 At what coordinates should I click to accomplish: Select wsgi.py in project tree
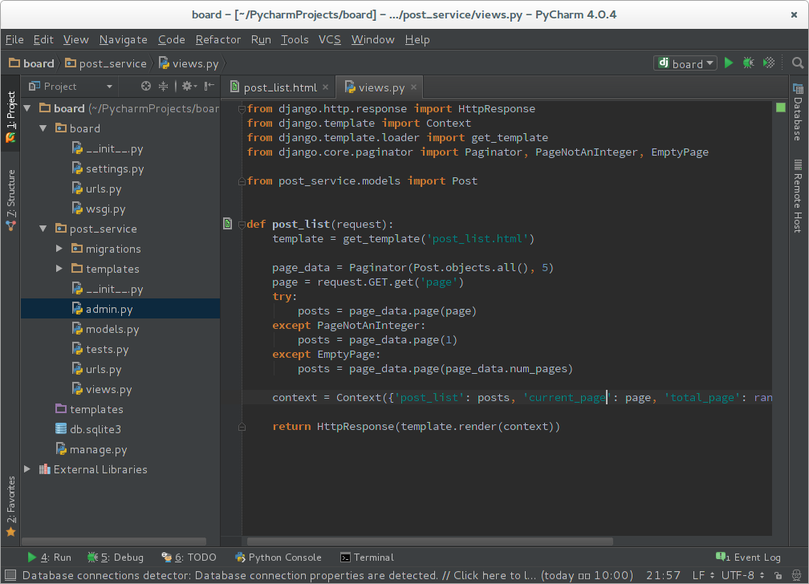[99, 208]
